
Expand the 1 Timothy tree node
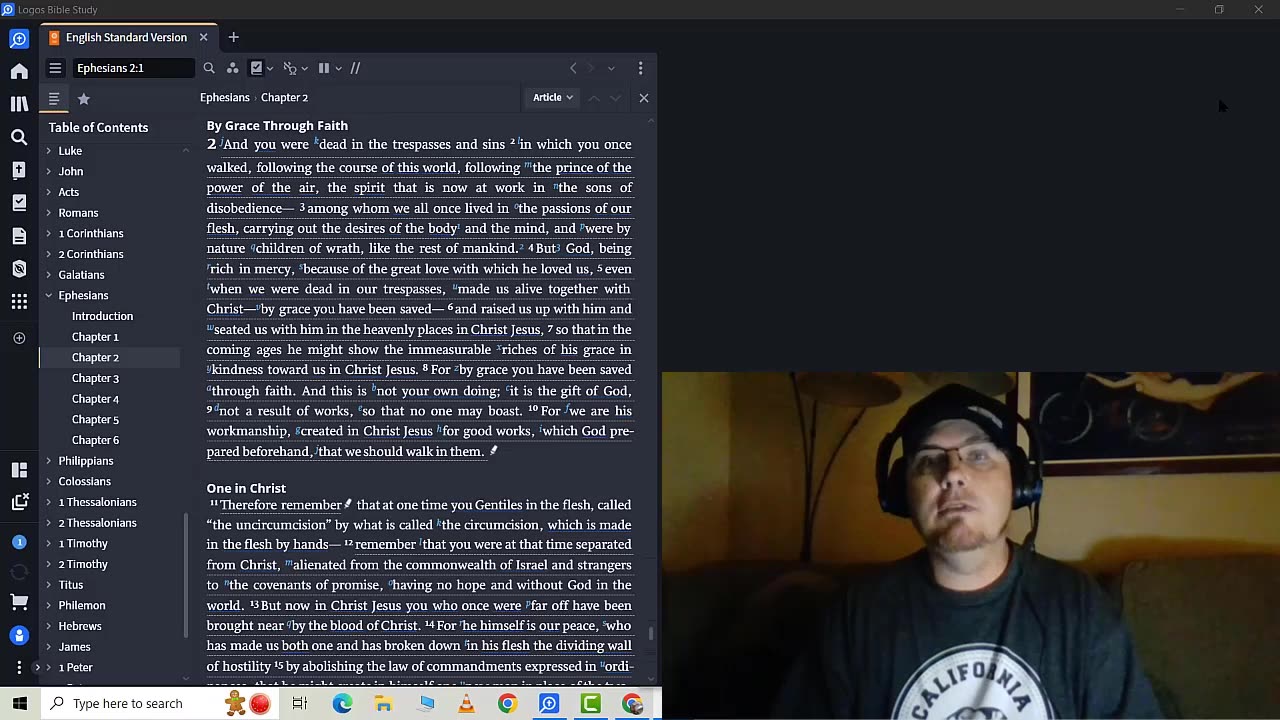pyautogui.click(x=48, y=543)
